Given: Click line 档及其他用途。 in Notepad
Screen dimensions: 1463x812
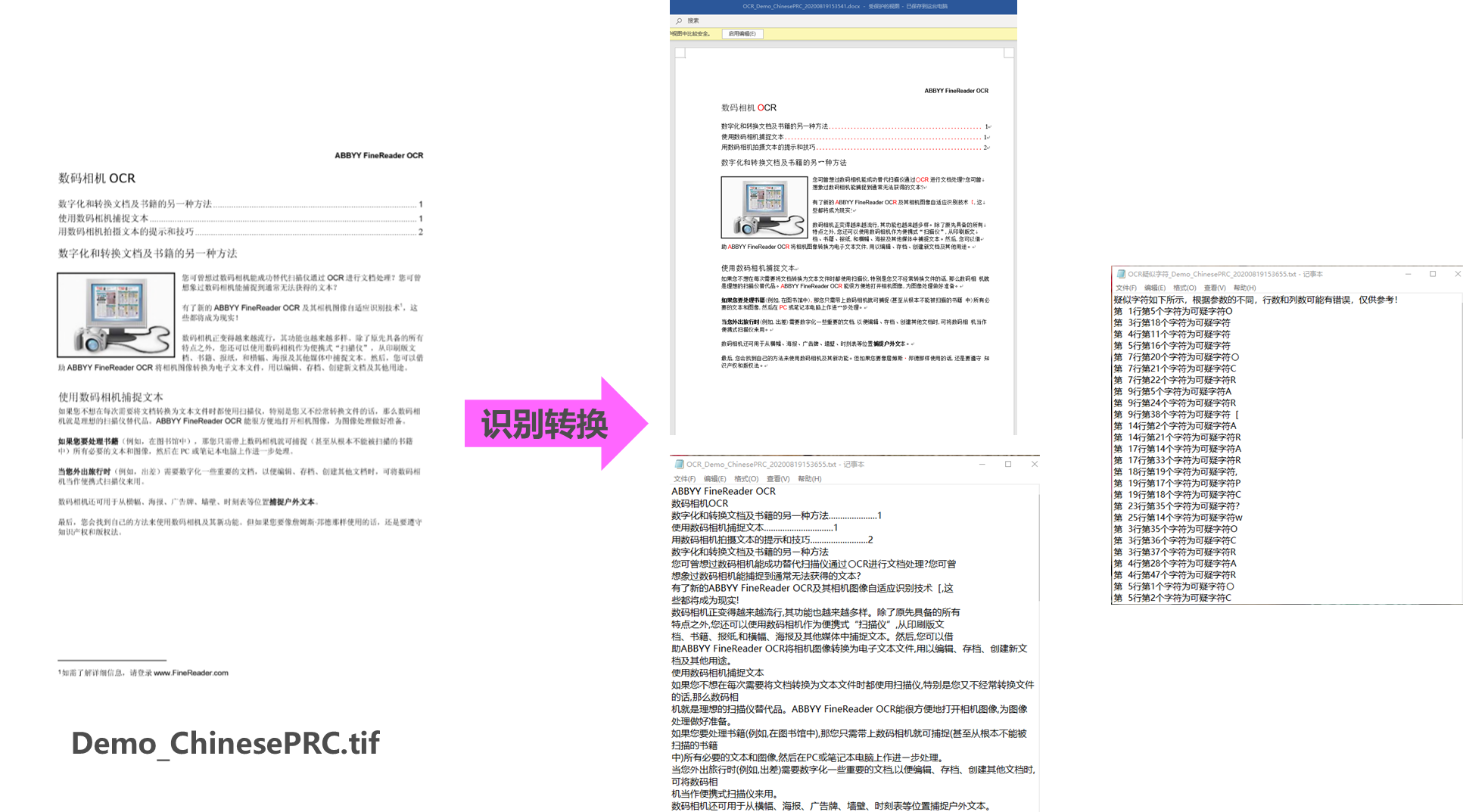Looking at the screenshot, I should pos(701,661).
